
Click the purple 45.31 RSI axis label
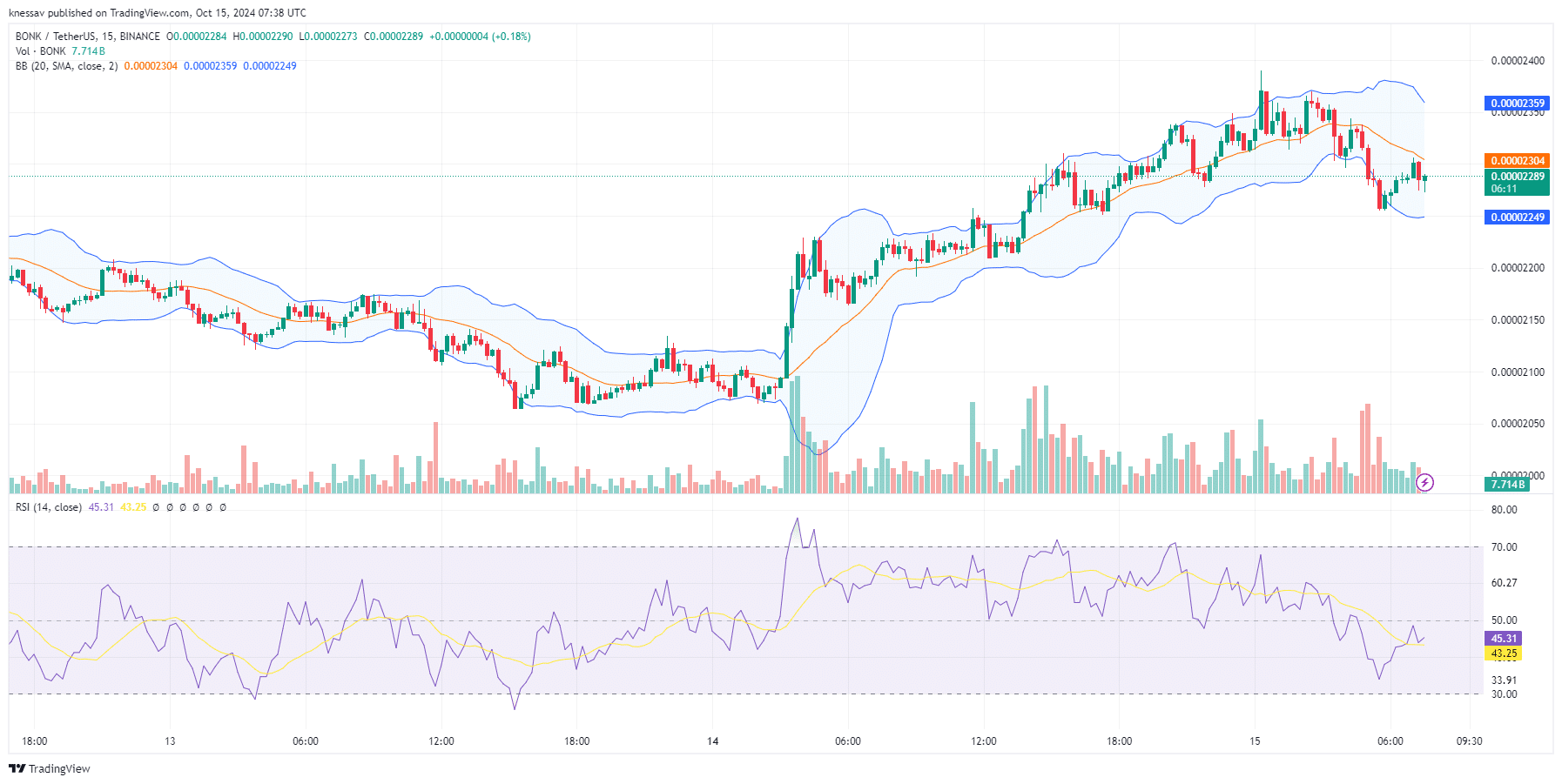pyautogui.click(x=1503, y=639)
